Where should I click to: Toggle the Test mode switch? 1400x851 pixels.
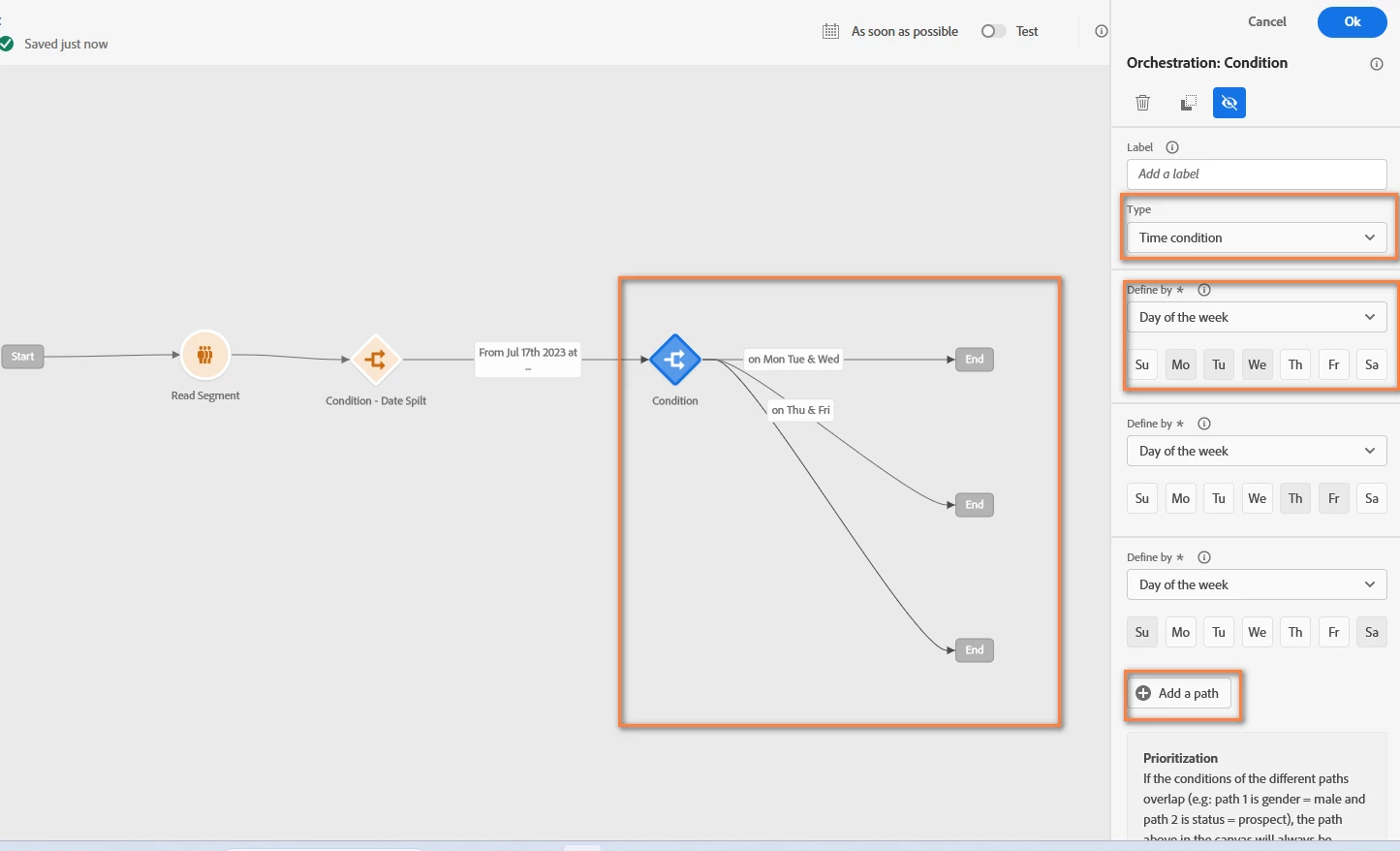point(993,31)
